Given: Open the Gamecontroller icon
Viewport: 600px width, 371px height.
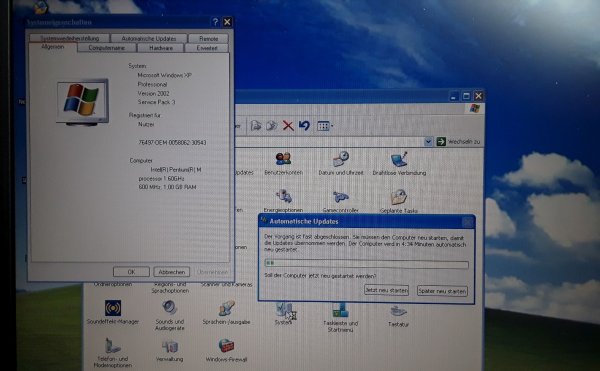Looking at the screenshot, I should (341, 201).
